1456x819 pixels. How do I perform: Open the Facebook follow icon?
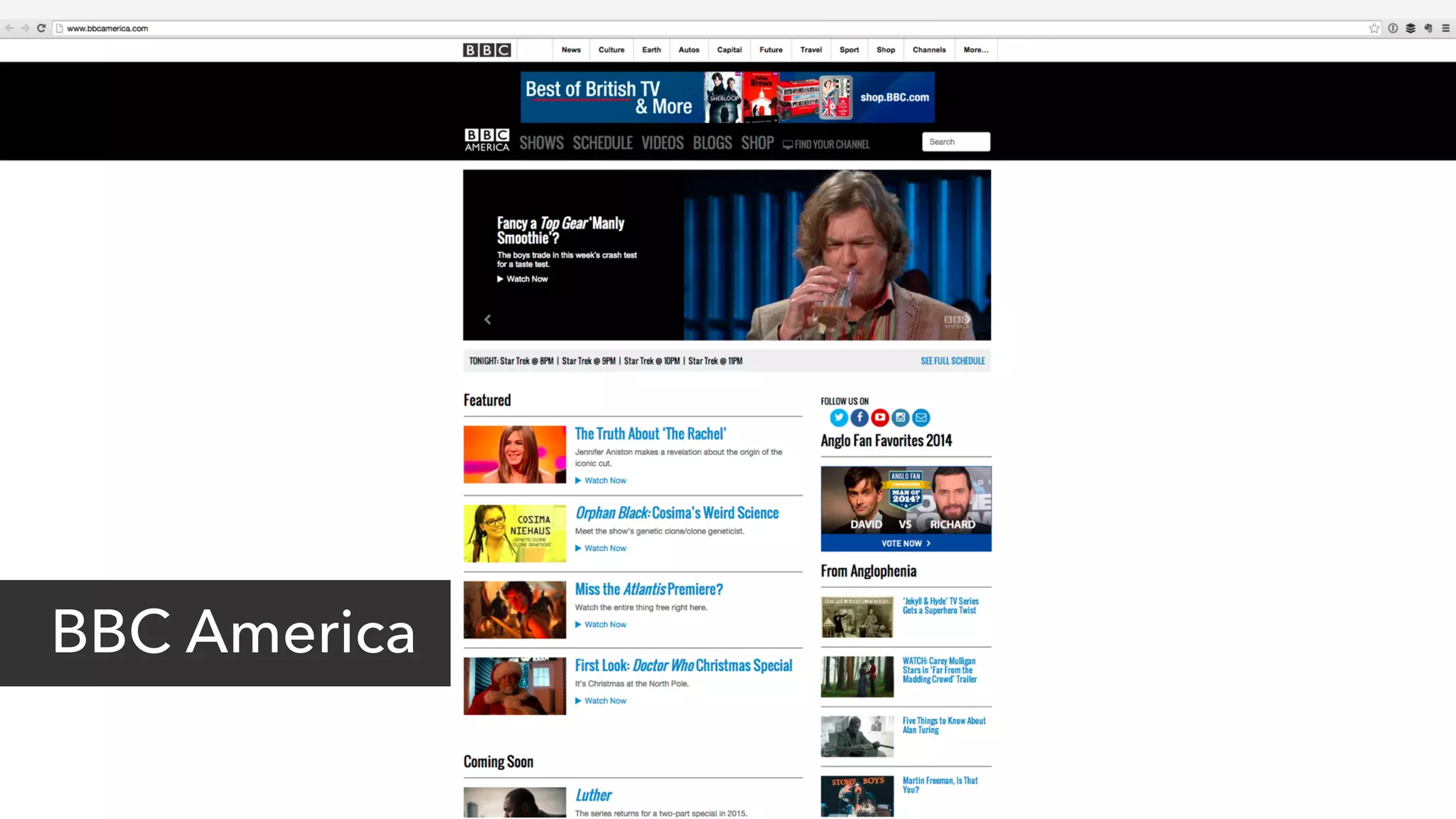860,417
